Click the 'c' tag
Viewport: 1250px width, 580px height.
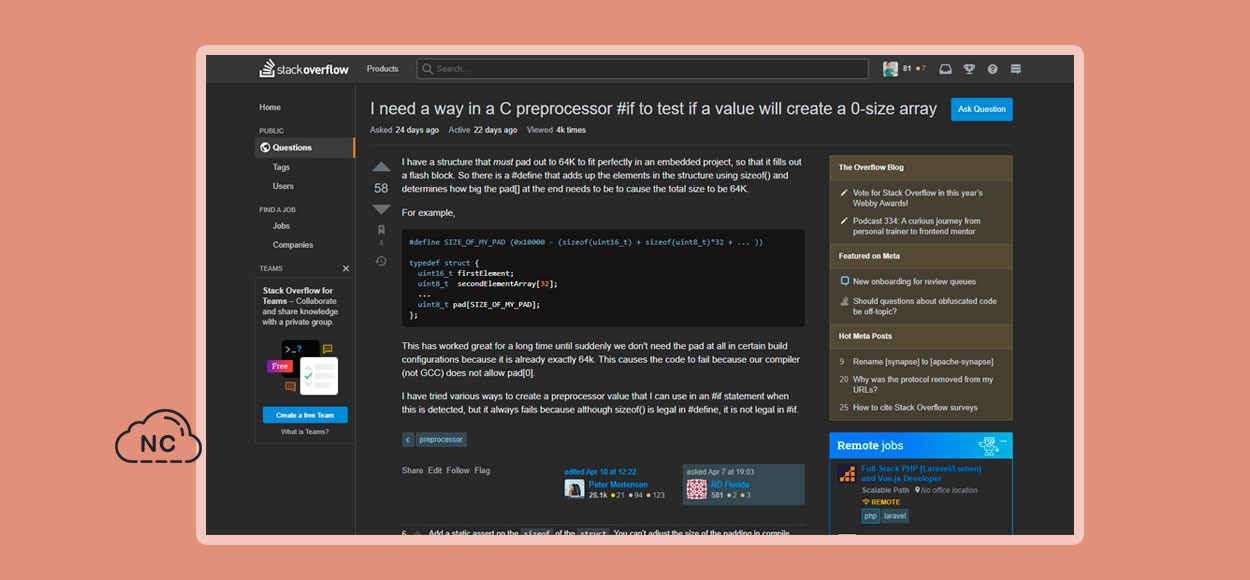pos(408,439)
